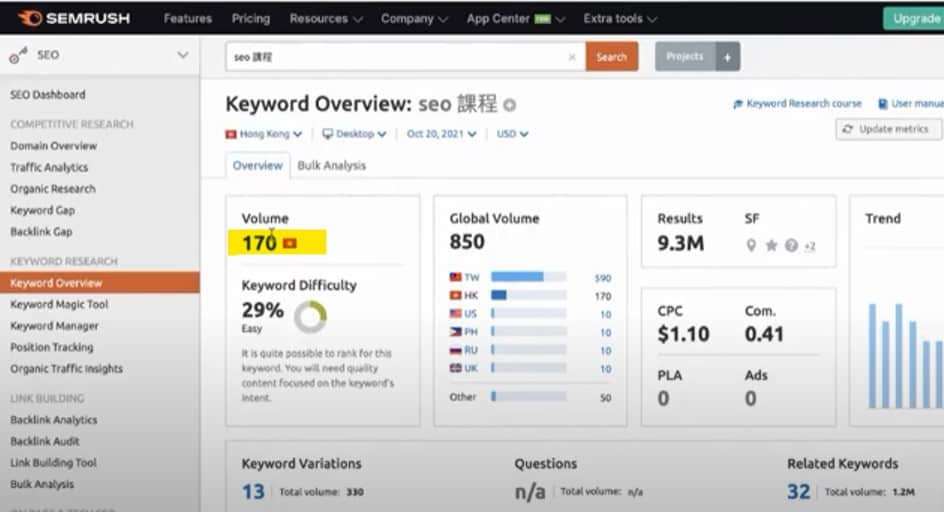Image resolution: width=944 pixels, height=512 pixels.
Task: Open Backlink Audit in the sidebar
Action: click(45, 441)
